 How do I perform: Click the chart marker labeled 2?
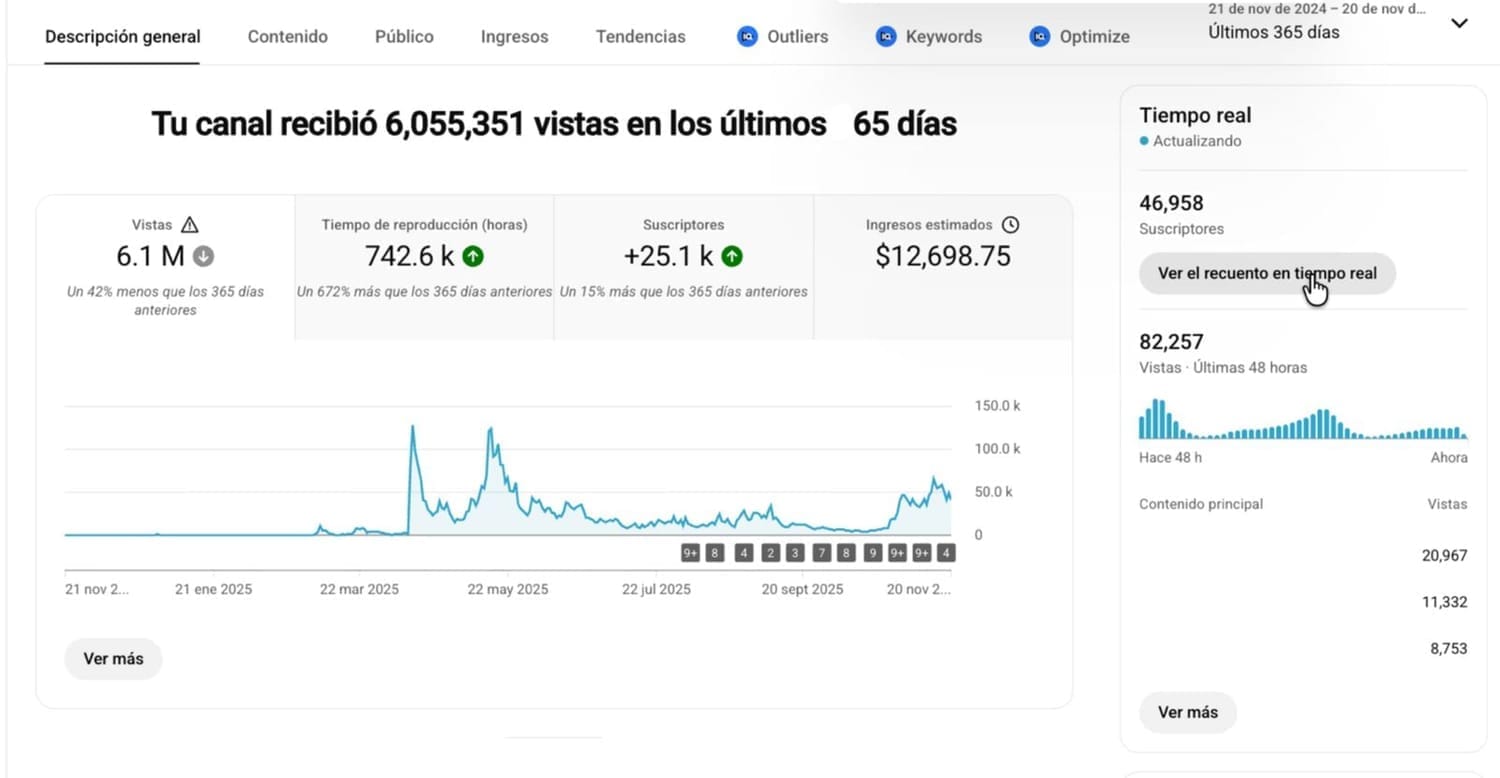click(770, 553)
